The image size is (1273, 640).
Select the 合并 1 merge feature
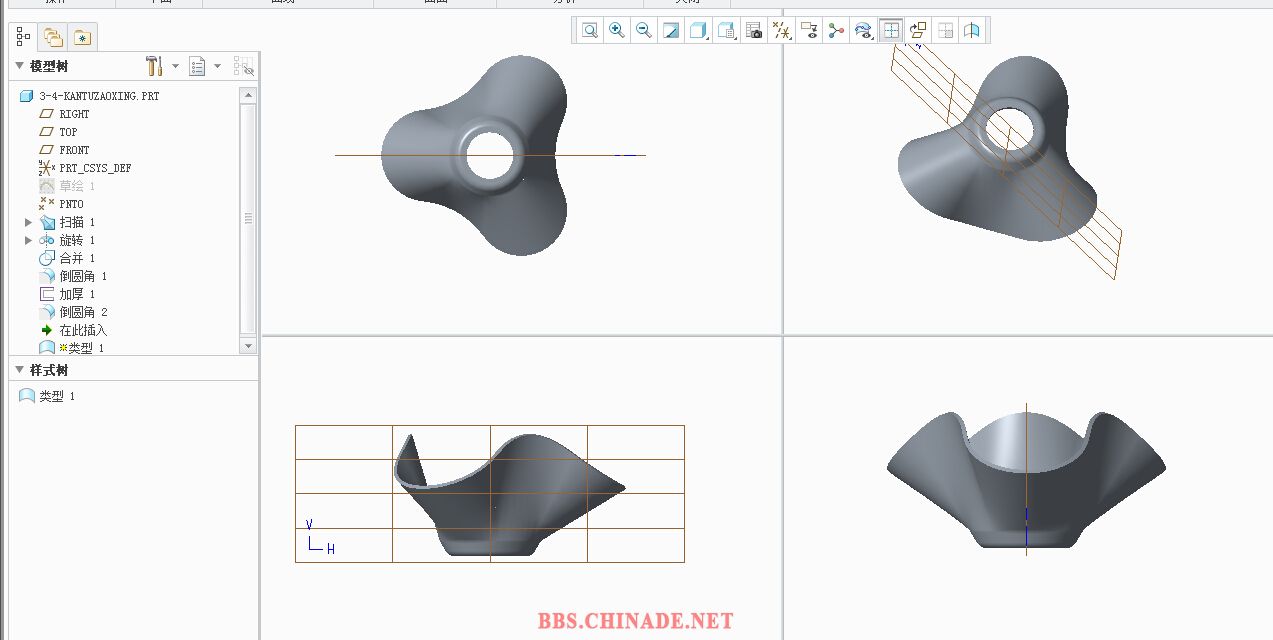point(77,258)
